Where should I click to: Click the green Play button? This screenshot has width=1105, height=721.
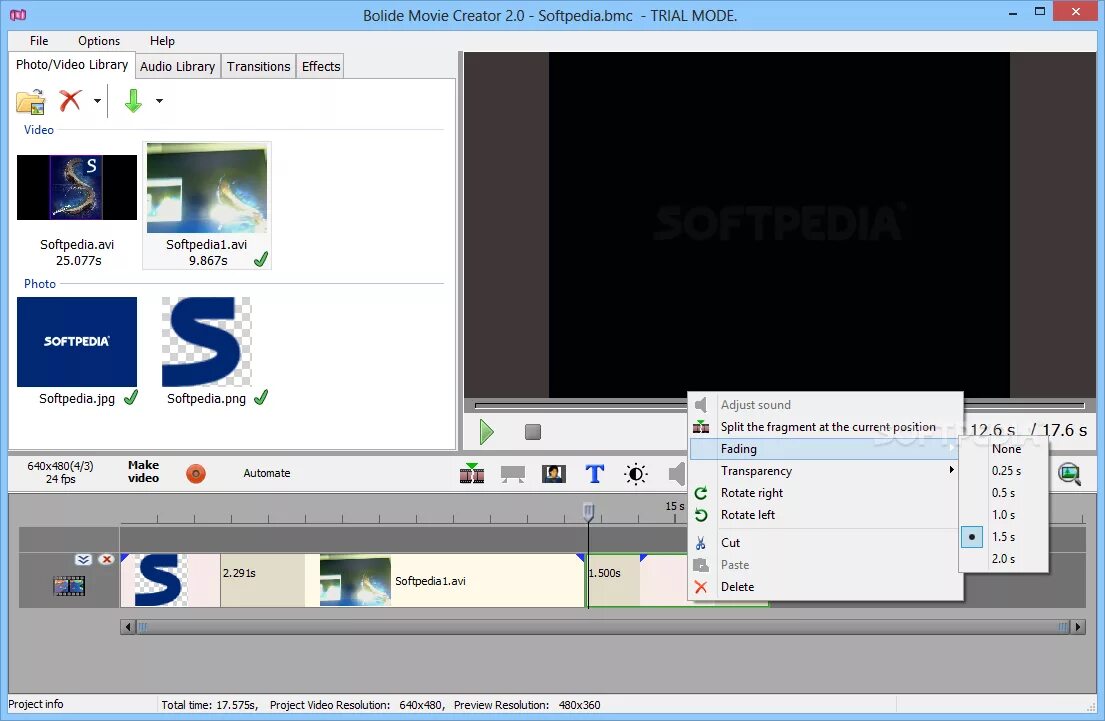(x=486, y=431)
